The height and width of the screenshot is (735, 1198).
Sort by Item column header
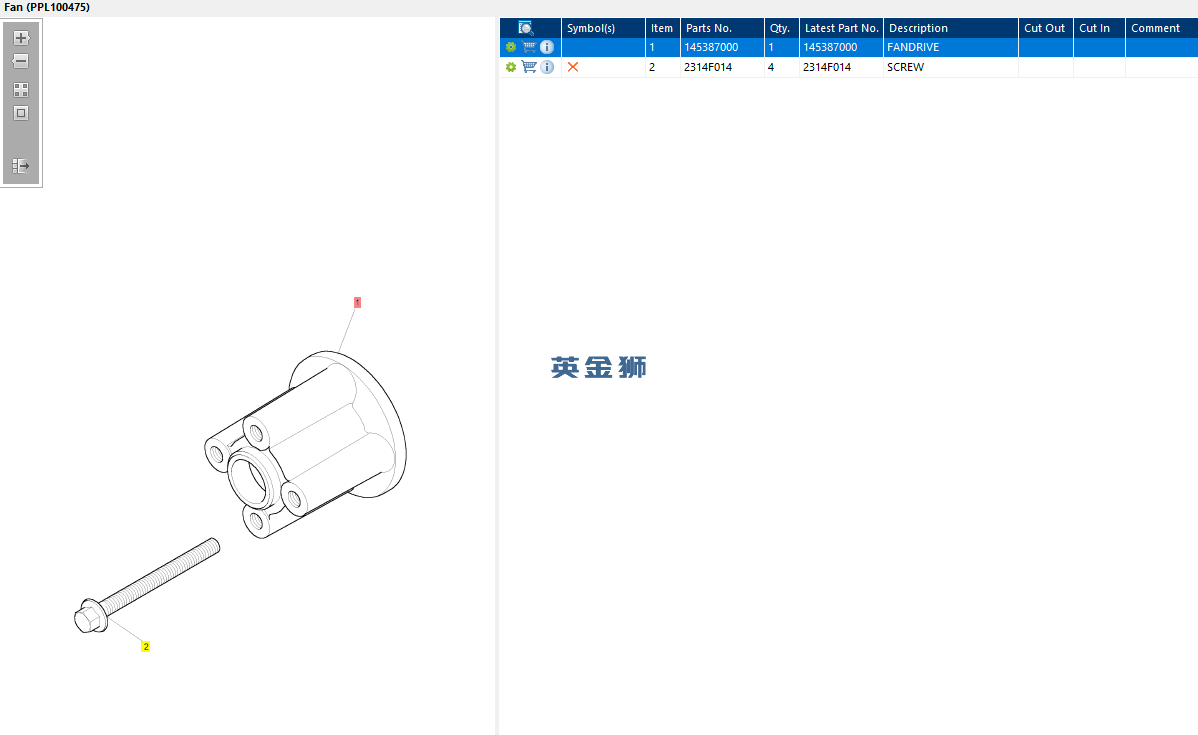pyautogui.click(x=662, y=28)
